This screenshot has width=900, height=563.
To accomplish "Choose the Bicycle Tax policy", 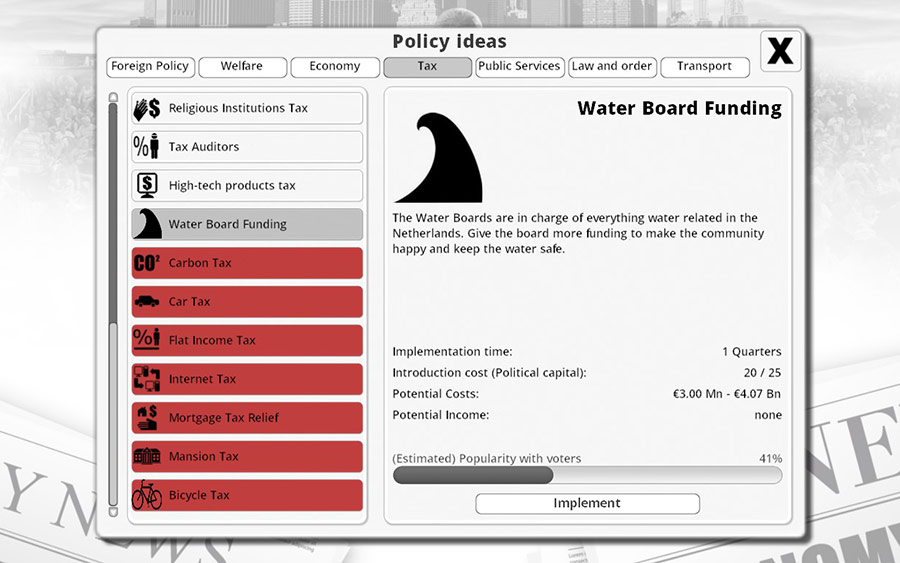I will [247, 495].
